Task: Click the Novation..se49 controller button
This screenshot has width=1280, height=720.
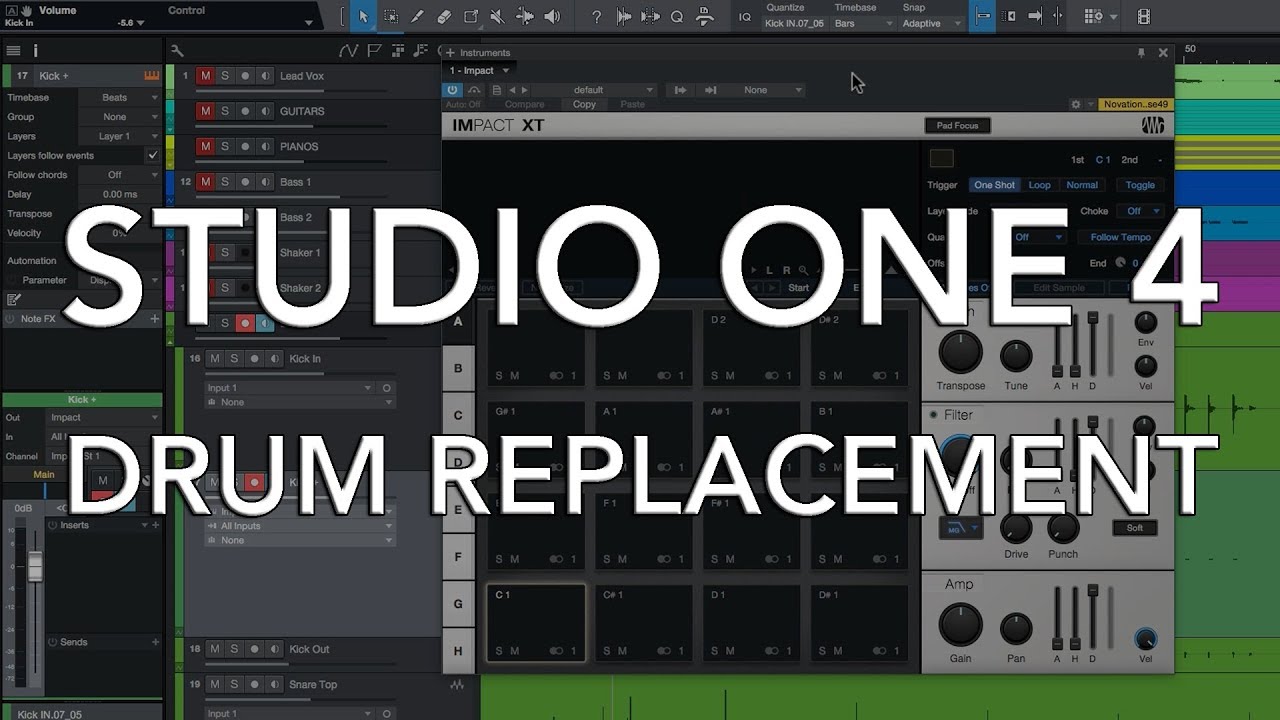Action: pos(1136,104)
